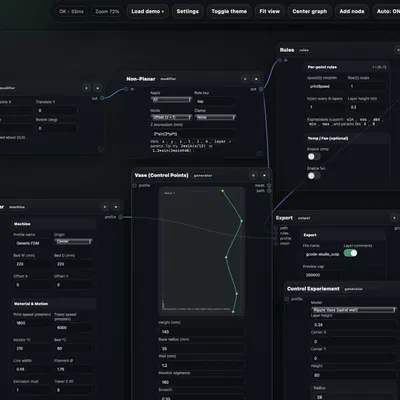This screenshot has height=400, width=400.
Task: Click left header button of leftmost modifier node
Action: pos(87,88)
